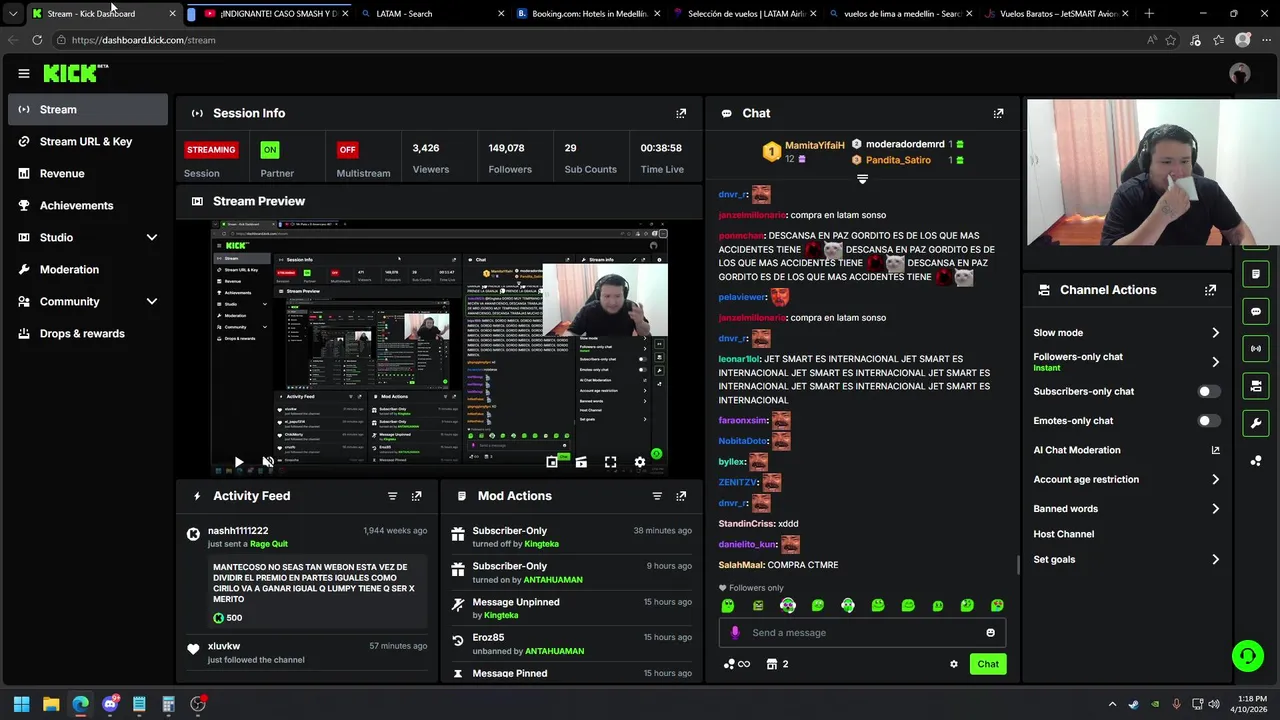Open the Moderation sidebar item
Screen dimensions: 1280x720
[88, 270]
